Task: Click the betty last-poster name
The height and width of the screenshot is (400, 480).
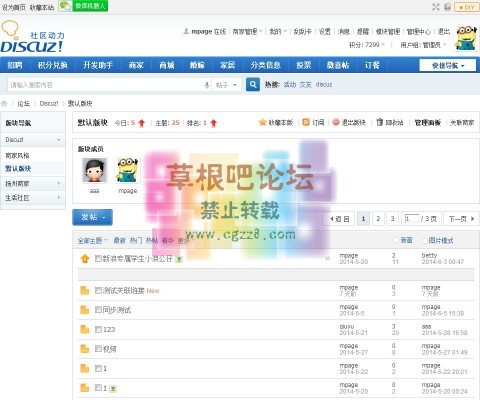Action: click(429, 255)
